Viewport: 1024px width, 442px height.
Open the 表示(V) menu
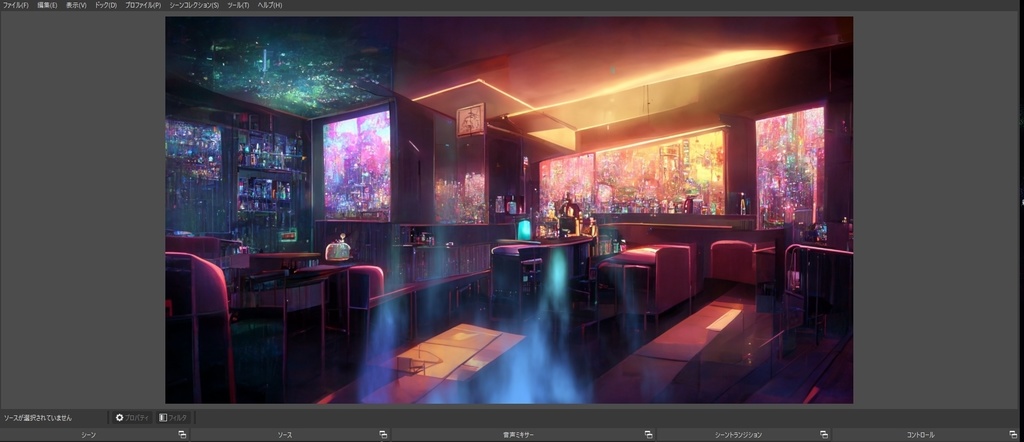tap(76, 5)
